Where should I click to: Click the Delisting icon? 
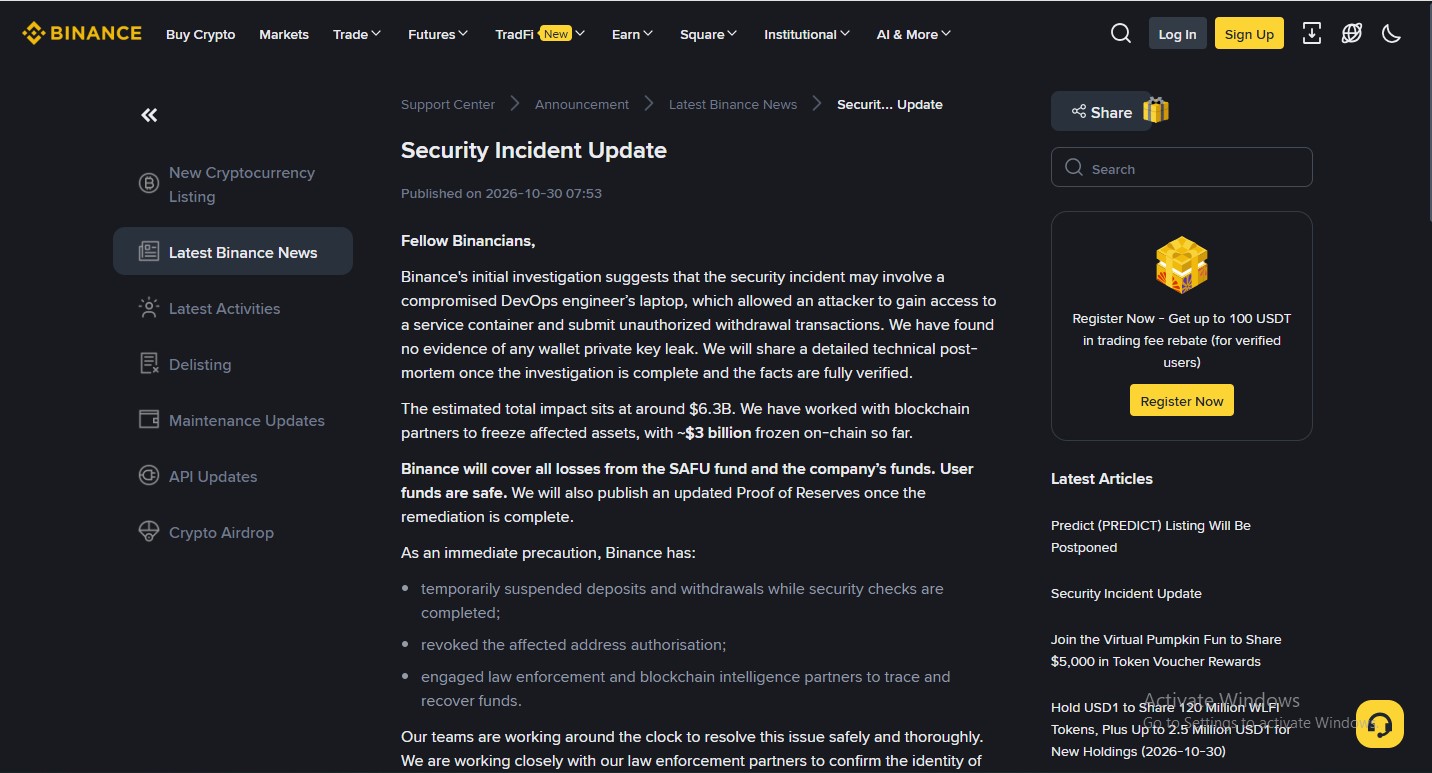tap(149, 363)
